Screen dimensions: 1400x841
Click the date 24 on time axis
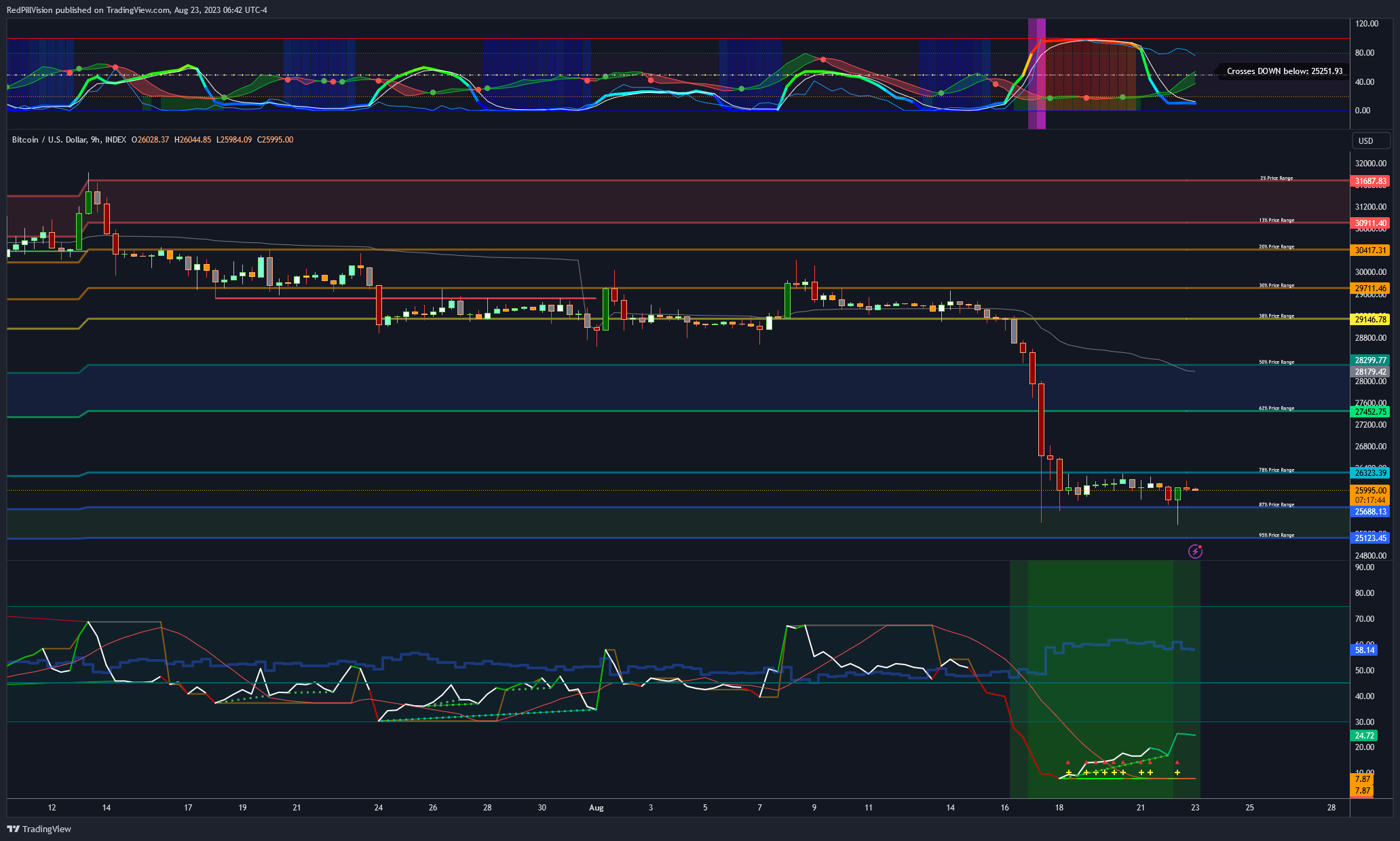click(379, 808)
